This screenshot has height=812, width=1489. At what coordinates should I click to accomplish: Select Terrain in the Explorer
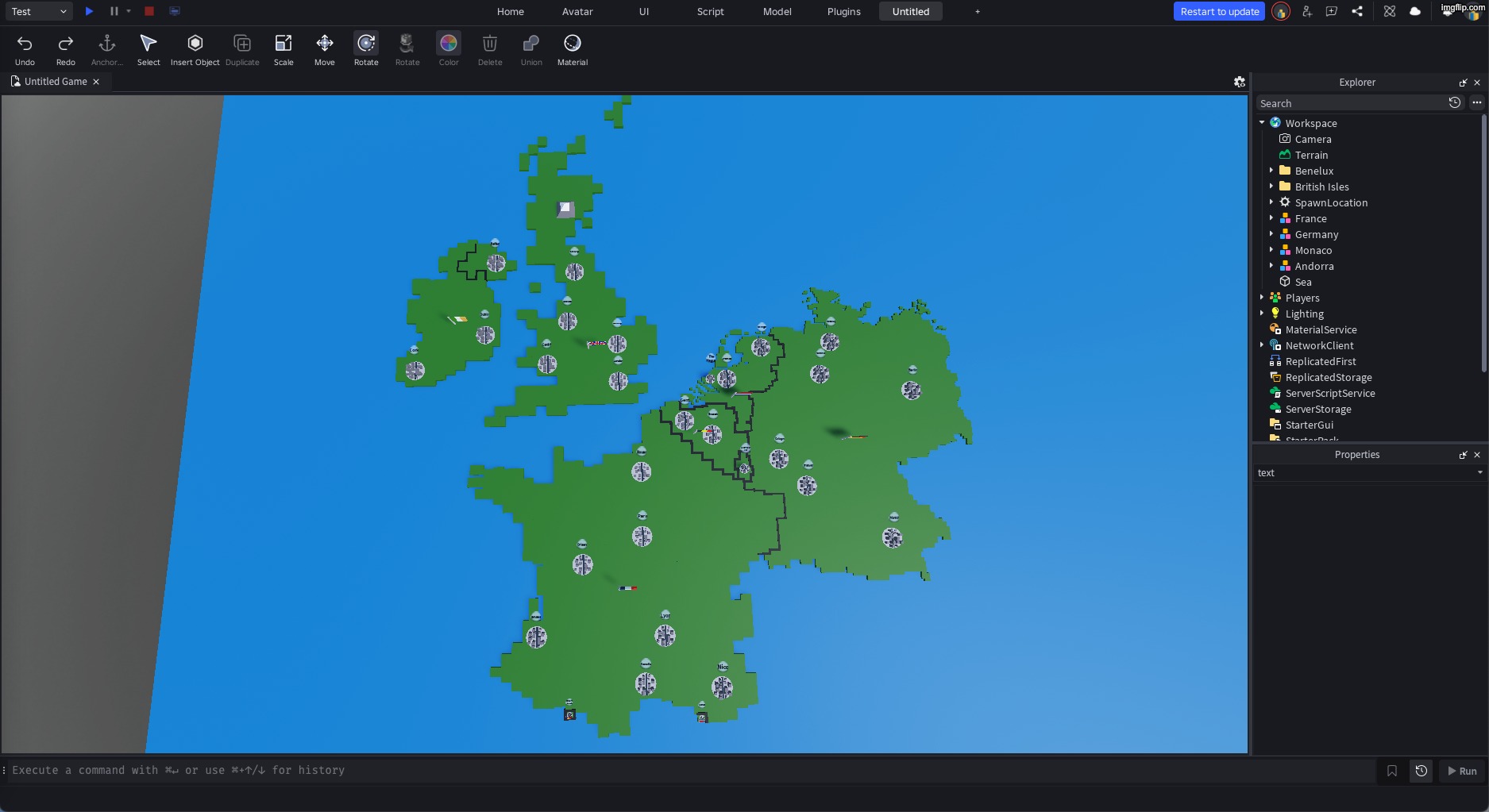1311,155
